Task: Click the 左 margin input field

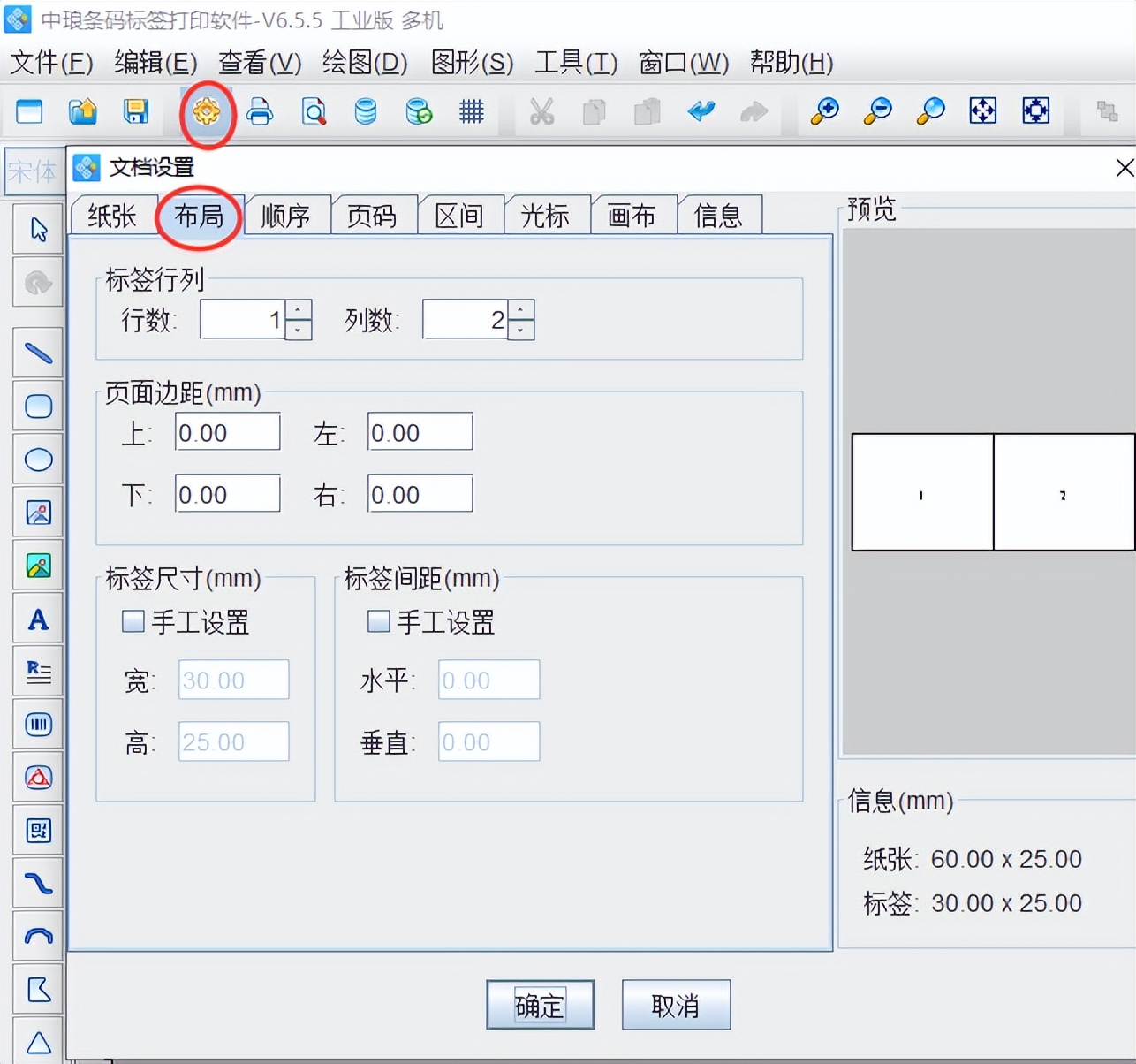Action: 419,431
